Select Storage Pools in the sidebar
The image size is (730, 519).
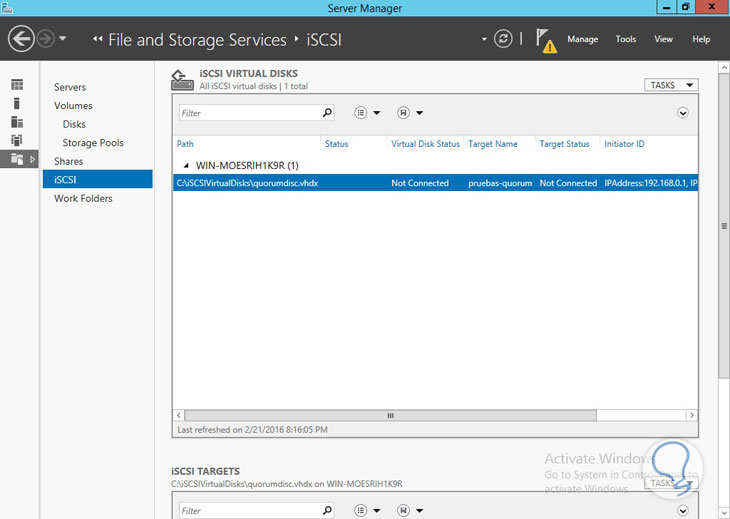coord(93,143)
